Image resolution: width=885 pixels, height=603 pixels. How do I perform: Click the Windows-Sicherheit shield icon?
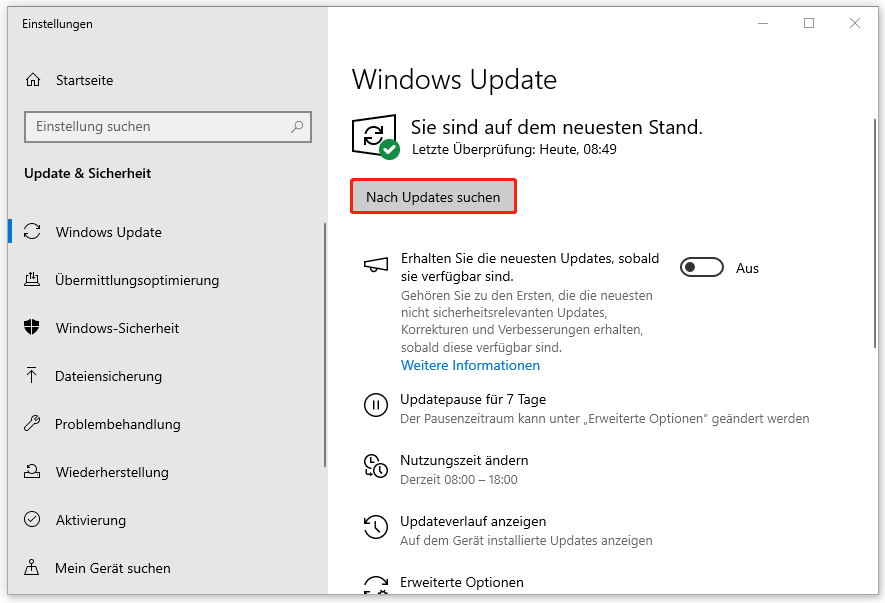(32, 327)
